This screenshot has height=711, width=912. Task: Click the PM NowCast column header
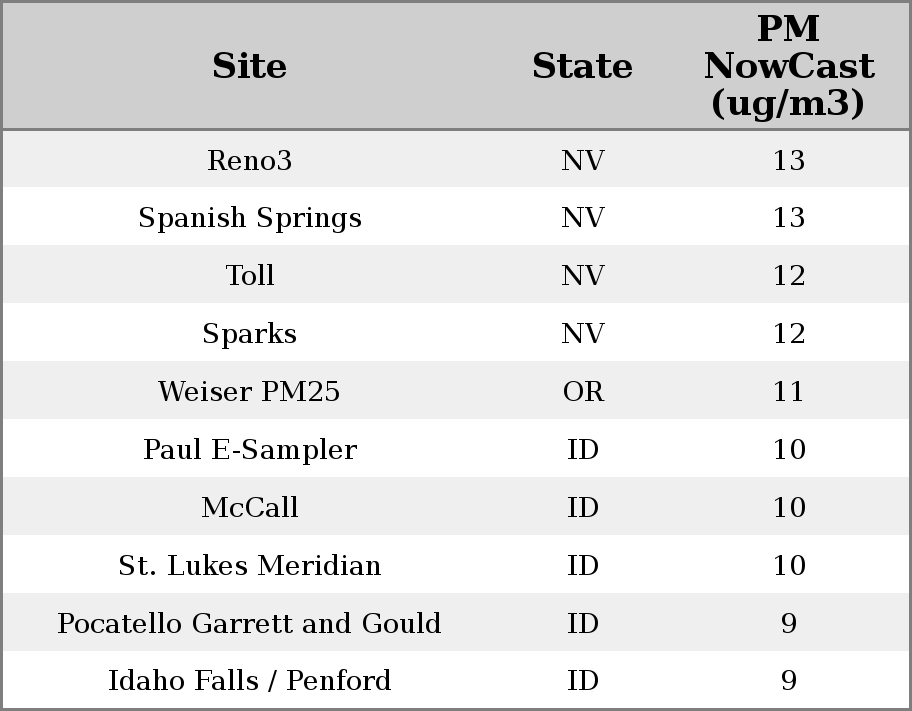click(x=788, y=66)
